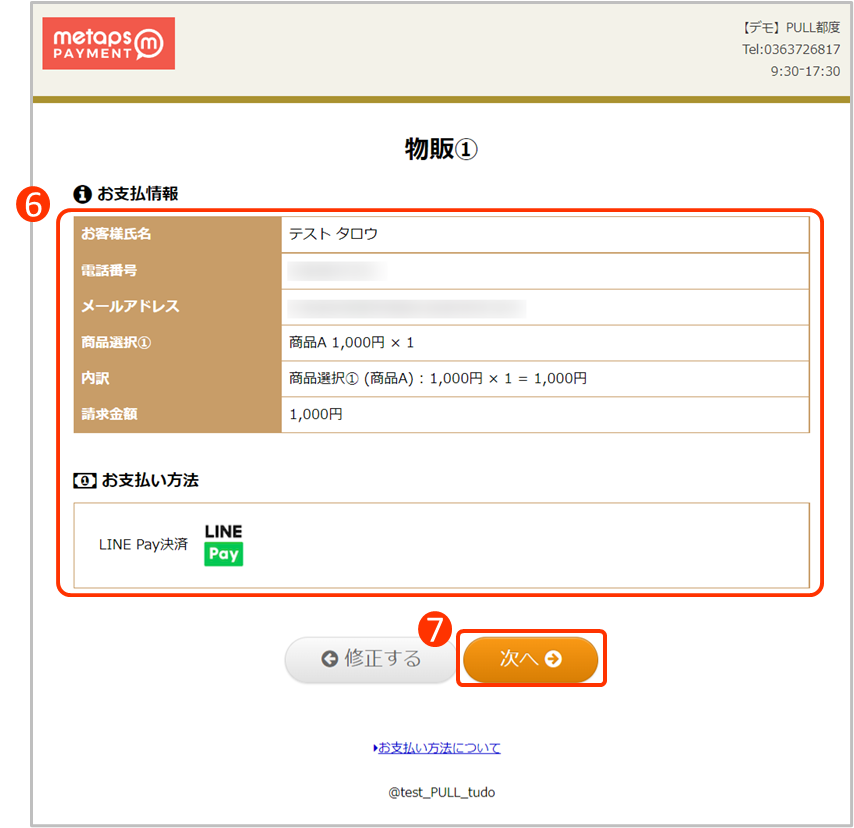Click the お客様氏名 name field
The height and width of the screenshot is (828, 854).
[333, 234]
